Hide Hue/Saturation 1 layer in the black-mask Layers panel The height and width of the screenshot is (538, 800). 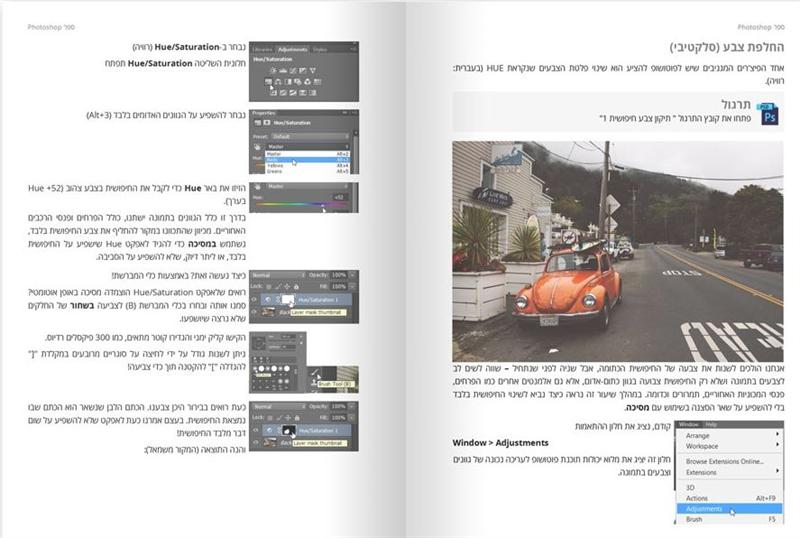click(256, 430)
